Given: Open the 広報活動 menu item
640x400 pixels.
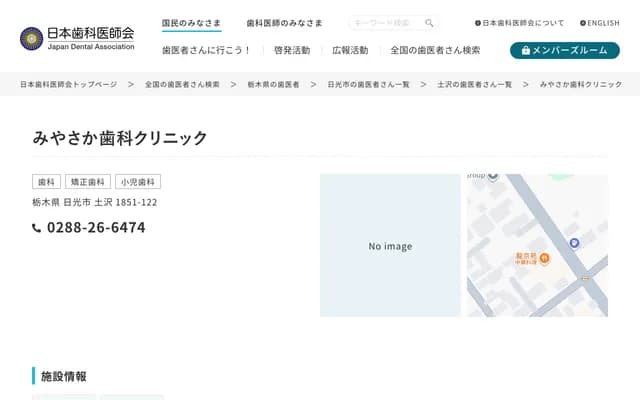Looking at the screenshot, I should 349,50.
